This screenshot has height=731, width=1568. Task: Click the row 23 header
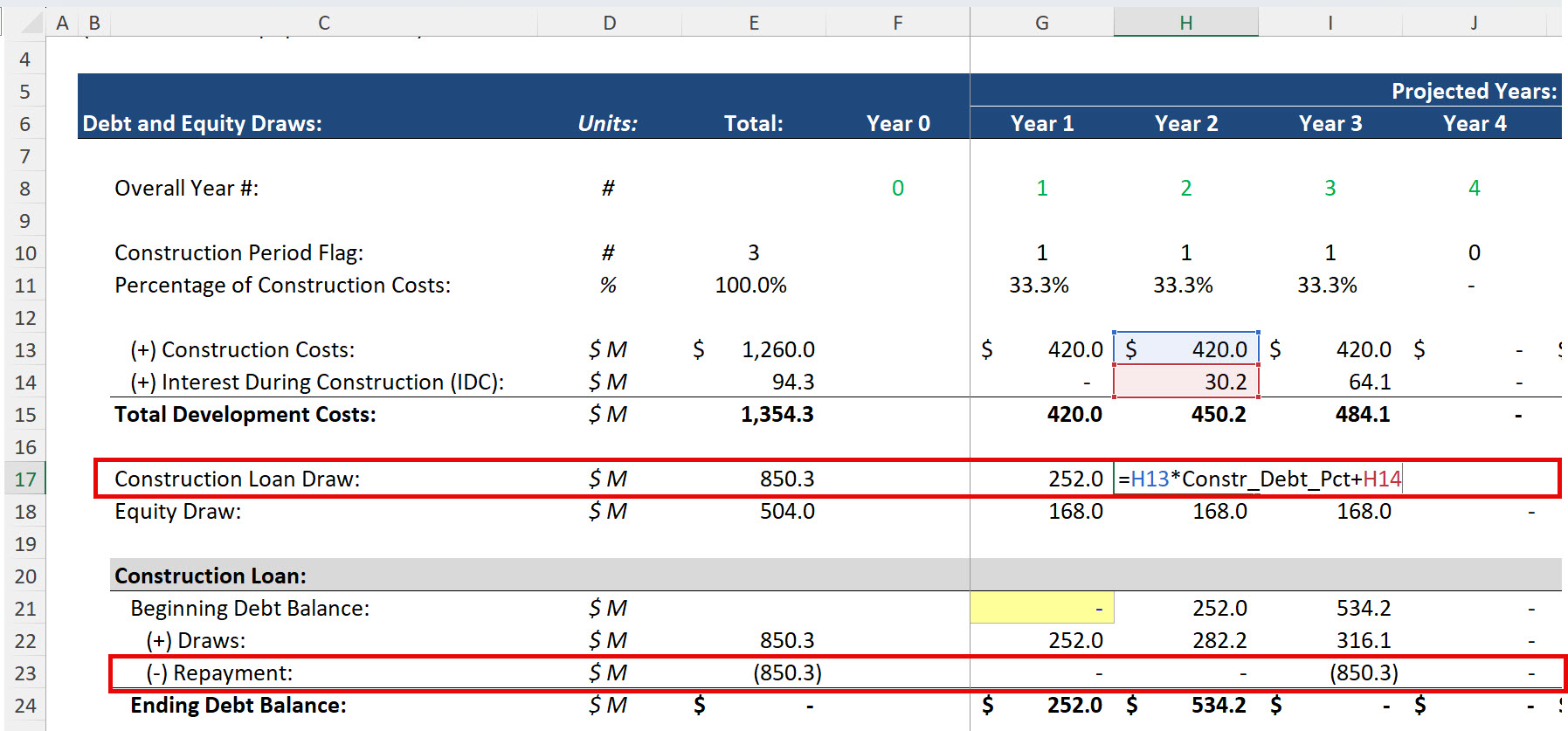tap(24, 673)
